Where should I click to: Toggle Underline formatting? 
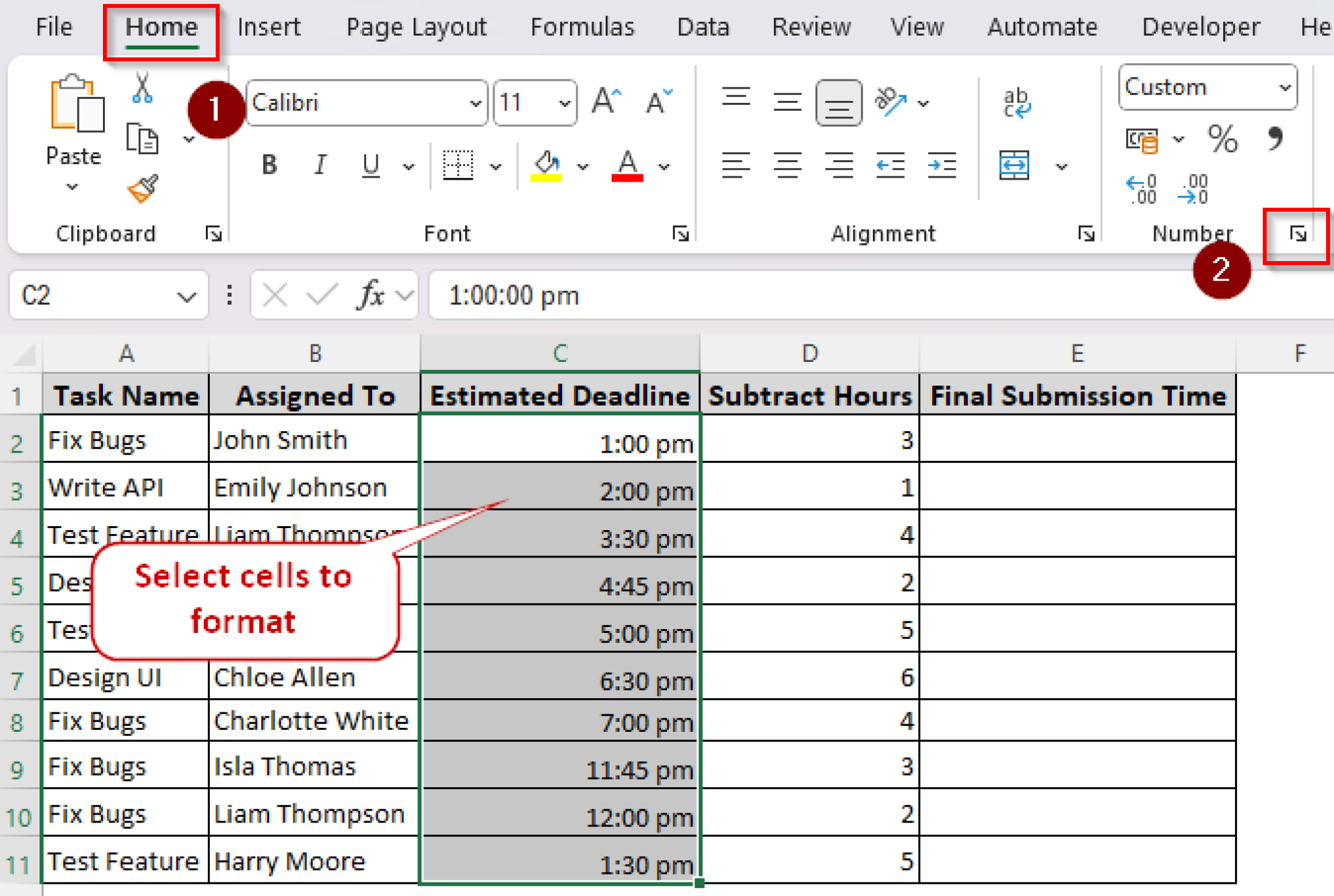(369, 165)
